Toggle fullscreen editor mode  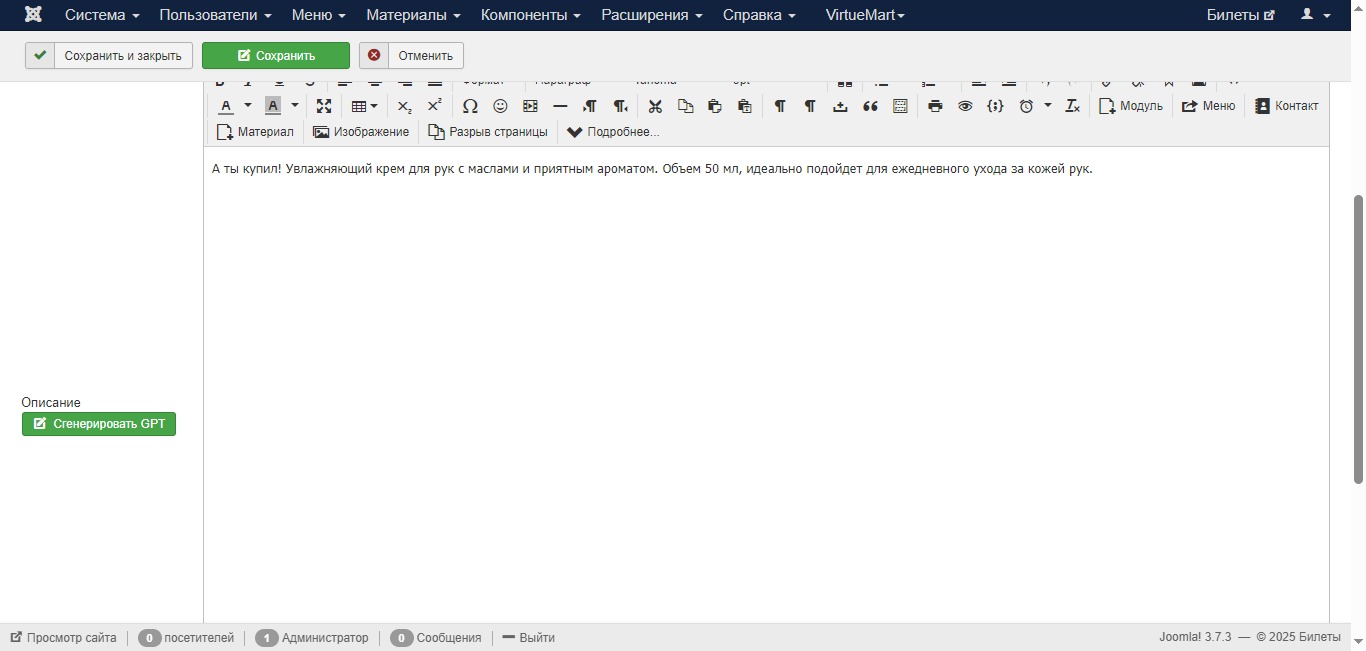point(324,106)
